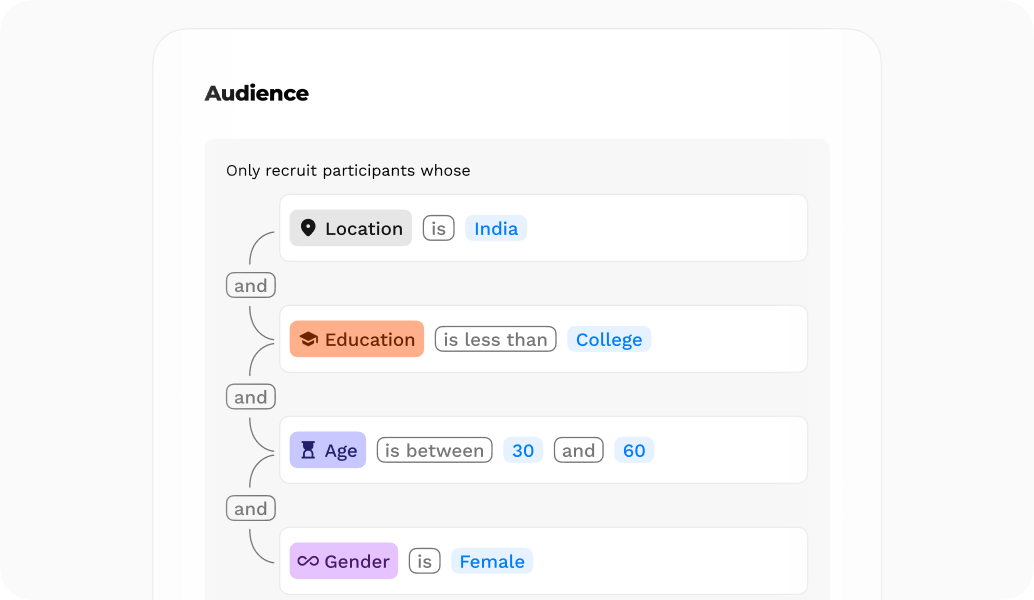Click the 'and' between 30 and 60
This screenshot has width=1034, height=600.
tap(578, 450)
